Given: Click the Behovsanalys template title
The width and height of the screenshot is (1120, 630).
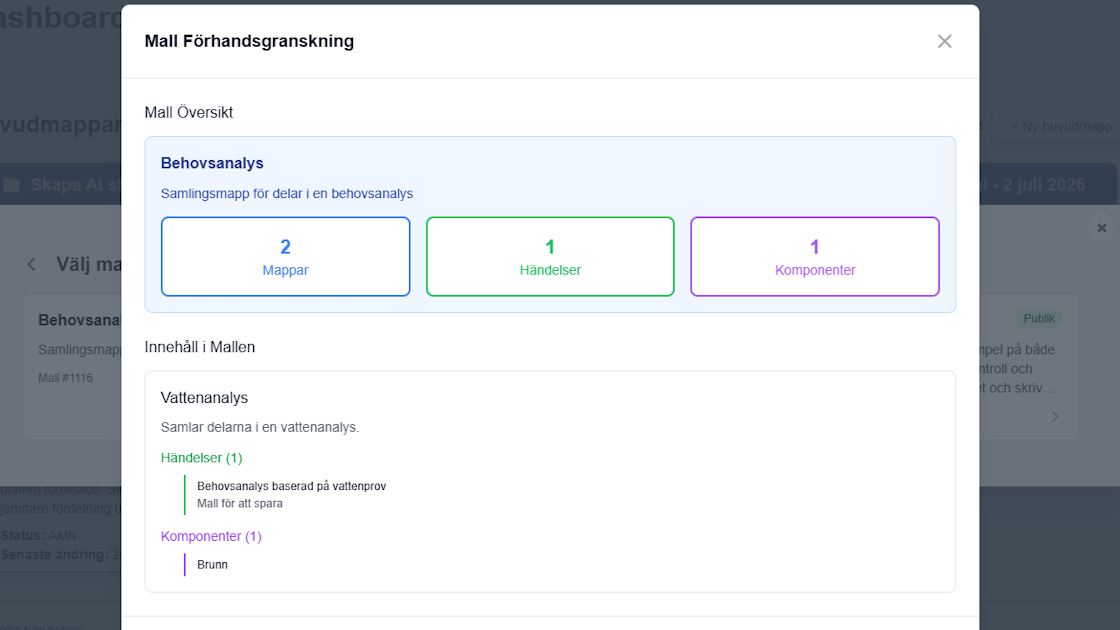Looking at the screenshot, I should pyautogui.click(x=212, y=163).
